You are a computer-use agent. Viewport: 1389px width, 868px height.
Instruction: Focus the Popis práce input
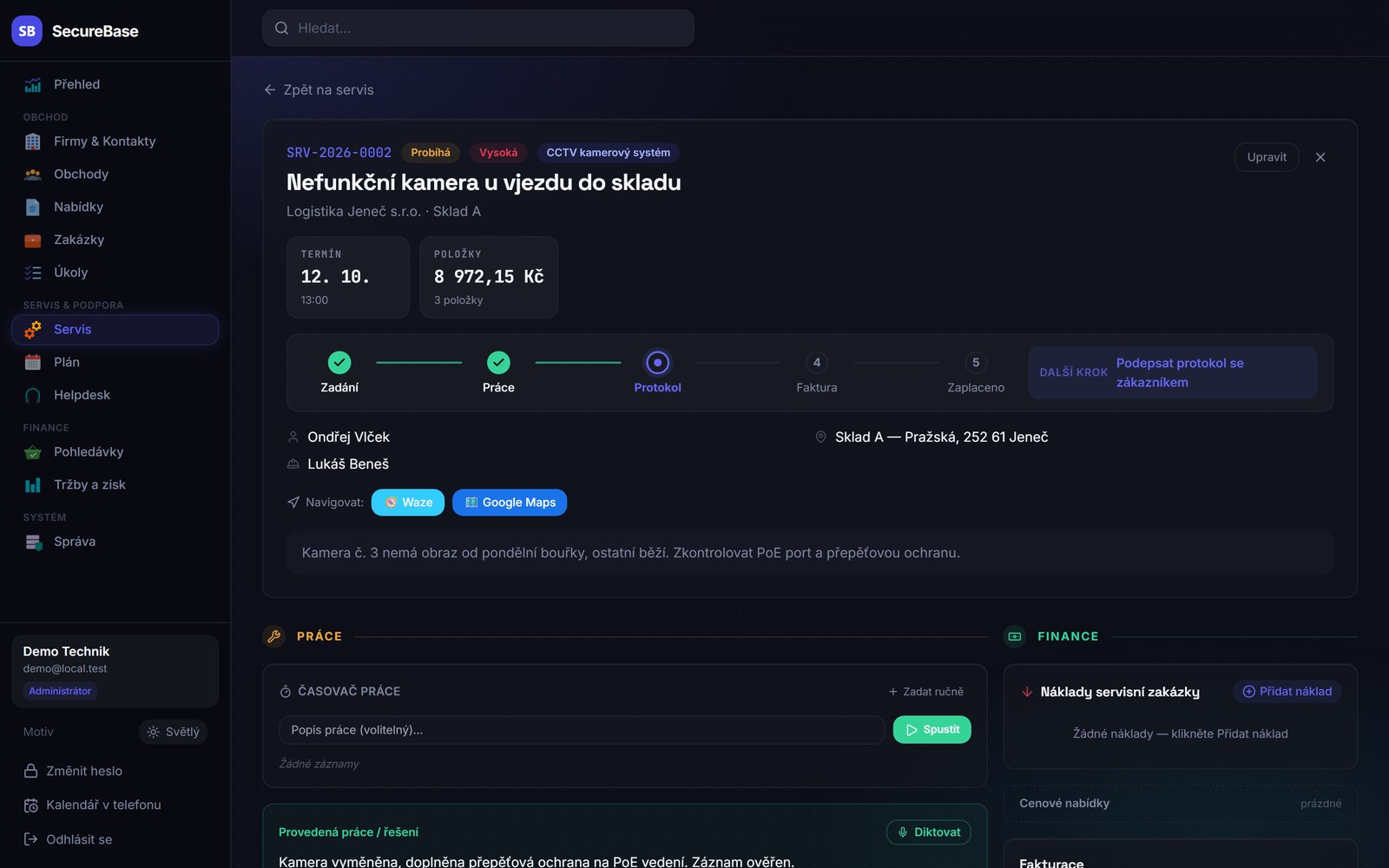point(582,730)
